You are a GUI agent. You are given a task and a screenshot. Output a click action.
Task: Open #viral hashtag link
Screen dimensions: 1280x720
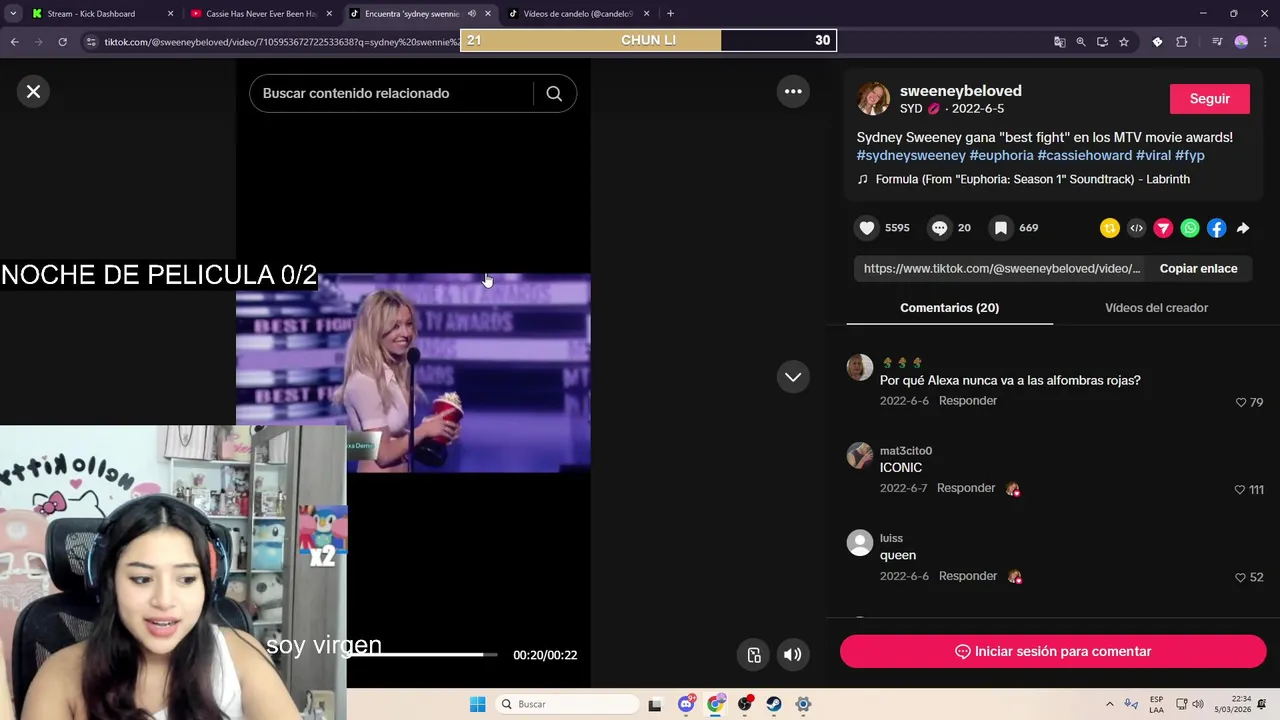coord(1153,155)
